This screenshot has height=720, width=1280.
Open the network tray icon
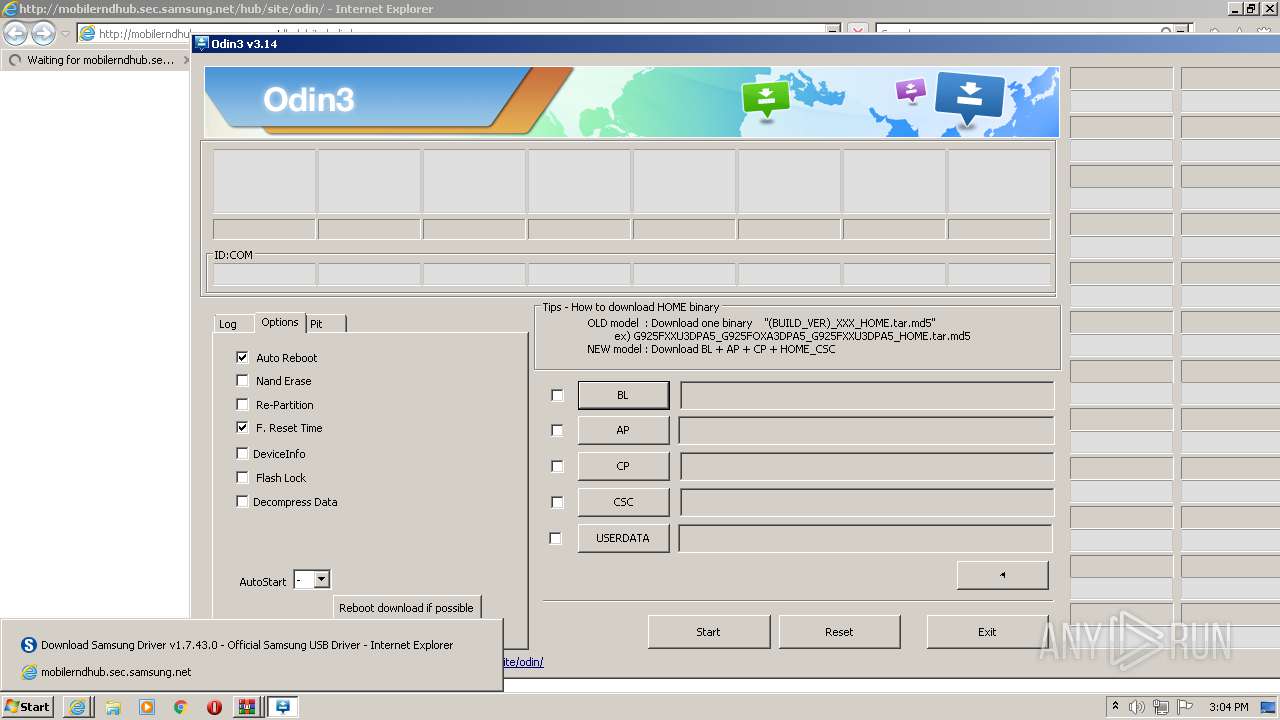(x=1161, y=707)
